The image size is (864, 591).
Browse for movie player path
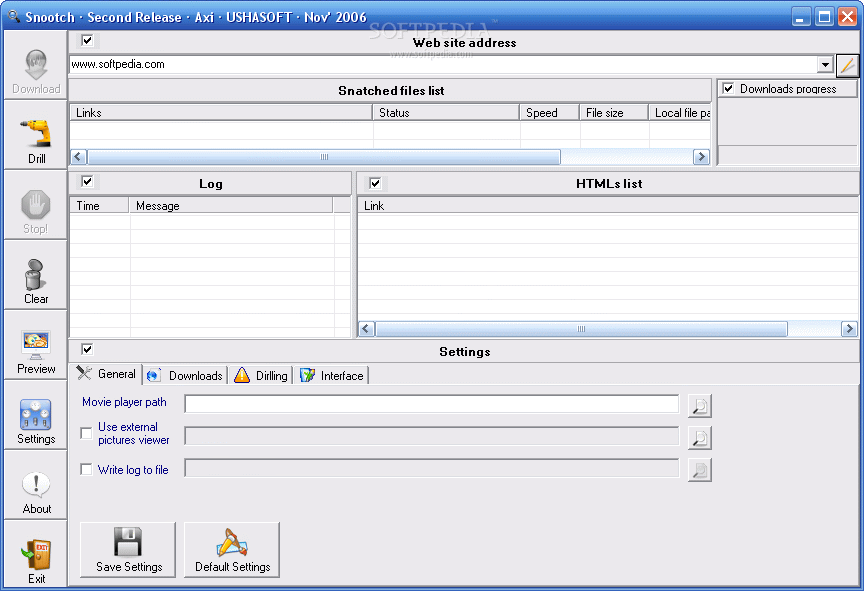(x=700, y=406)
